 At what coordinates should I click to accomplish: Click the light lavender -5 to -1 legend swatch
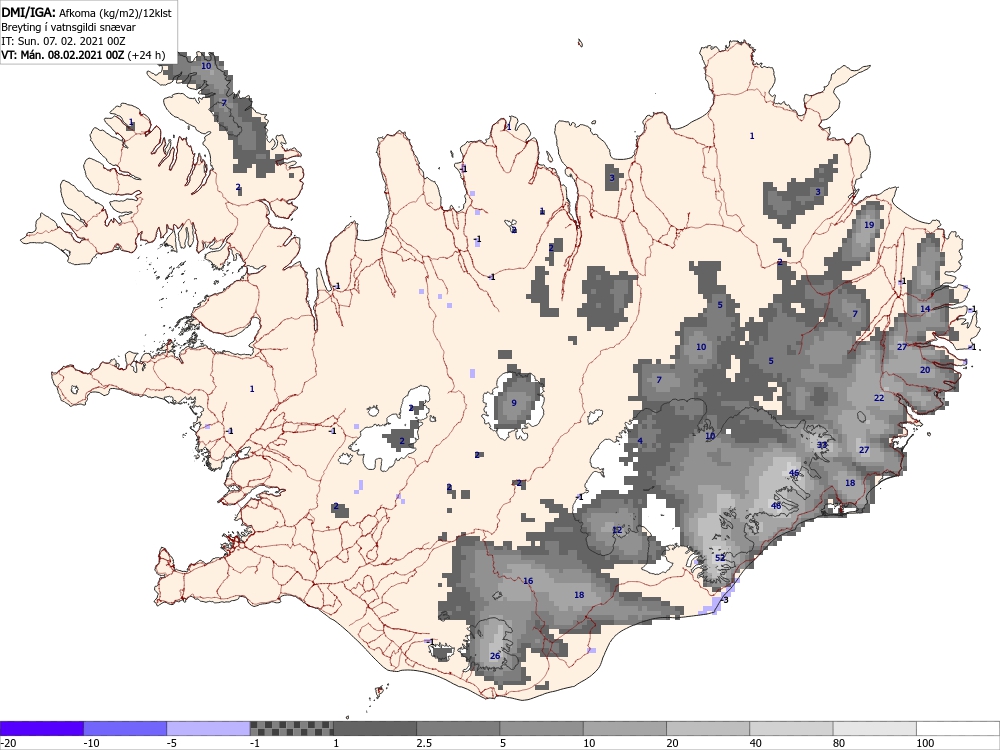[209, 728]
